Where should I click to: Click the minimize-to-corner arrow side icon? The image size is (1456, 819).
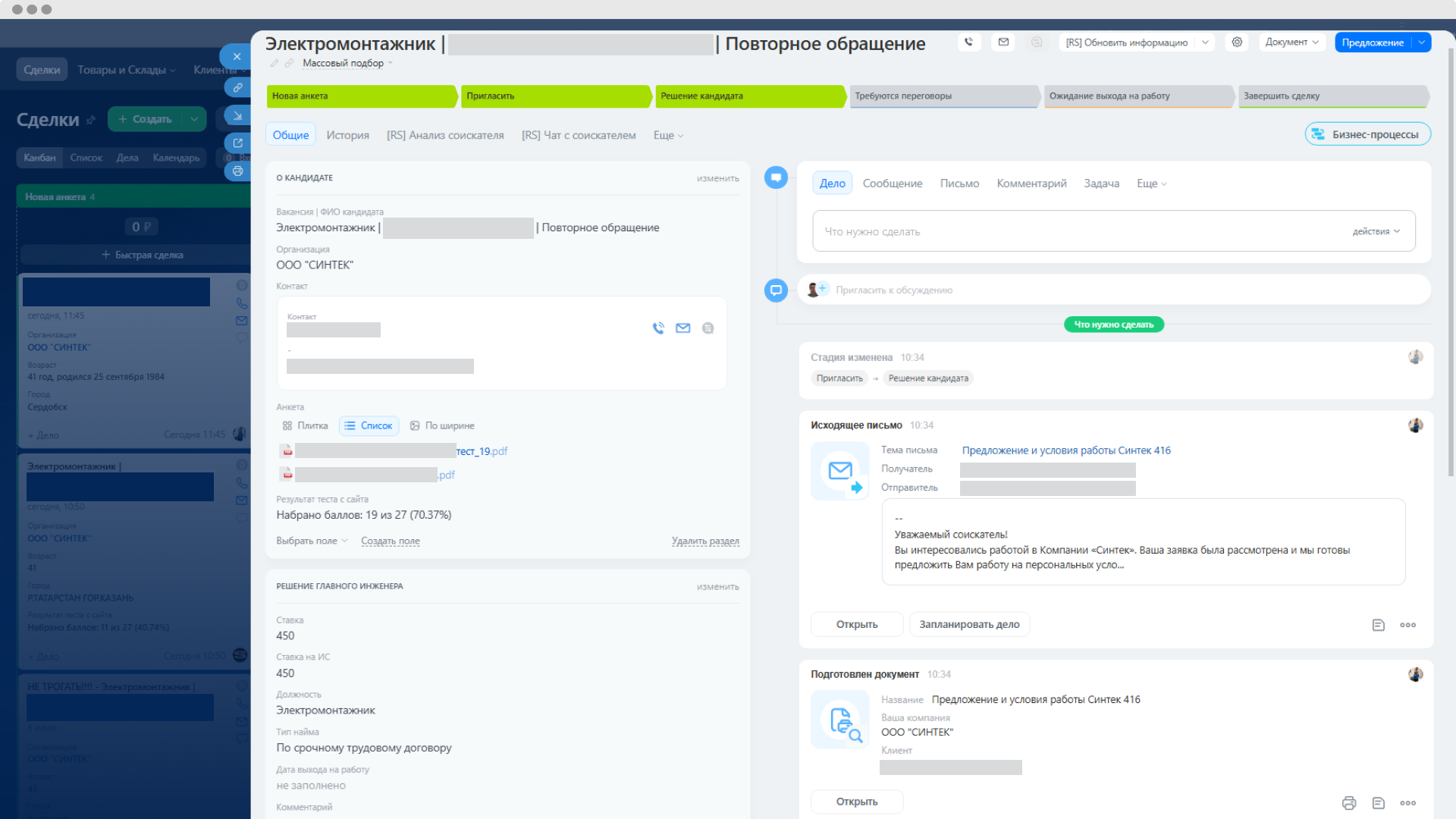pos(238,116)
